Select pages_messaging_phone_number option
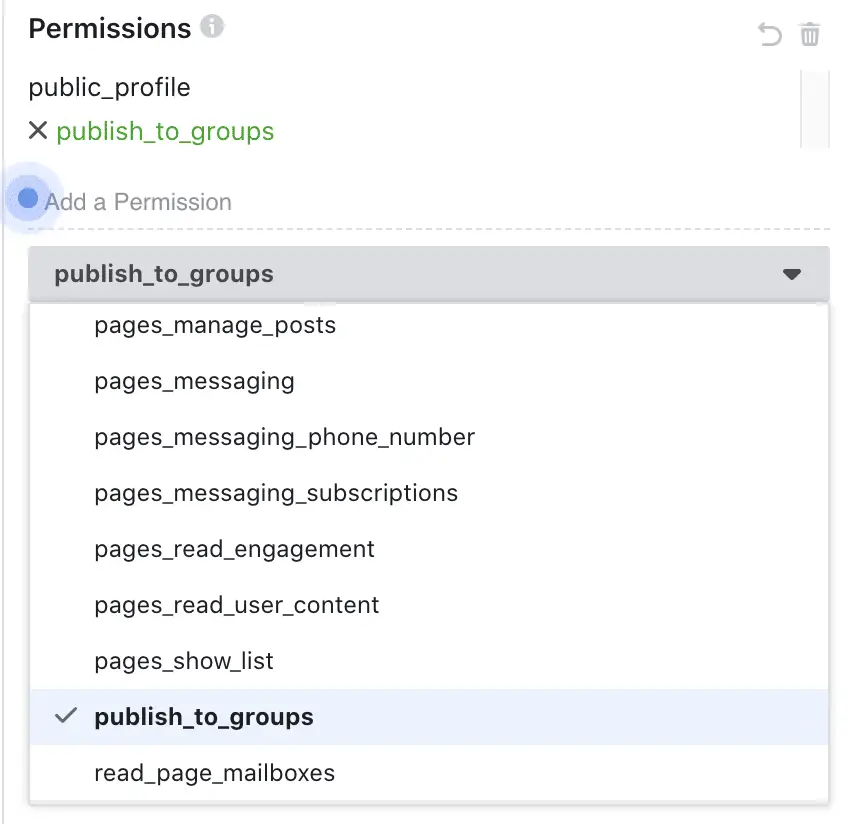 click(x=429, y=437)
